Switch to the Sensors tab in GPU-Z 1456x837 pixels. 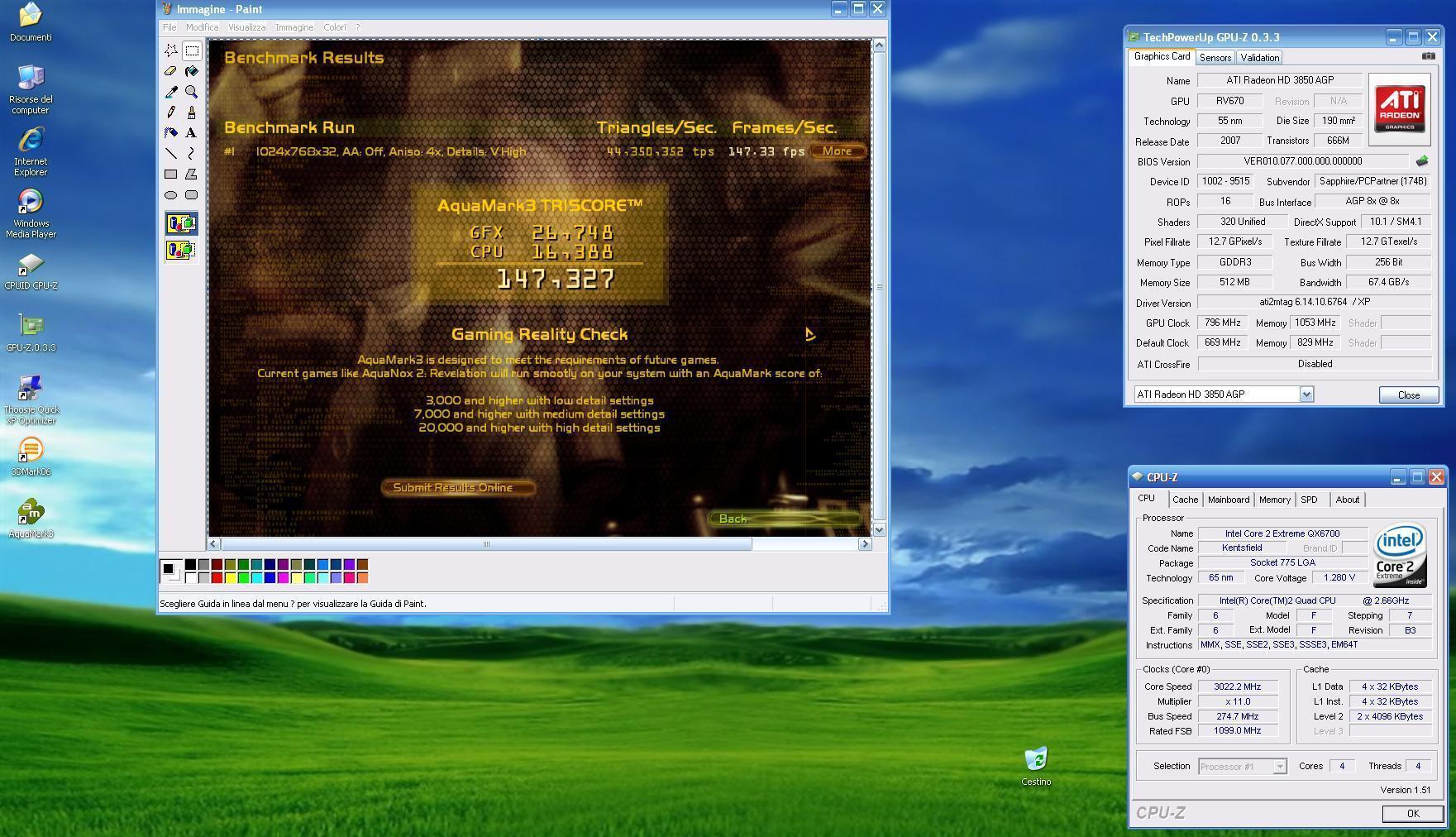click(1215, 57)
